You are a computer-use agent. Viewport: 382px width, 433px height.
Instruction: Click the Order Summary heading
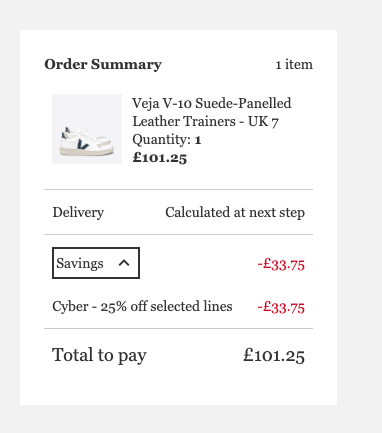pyautogui.click(x=103, y=64)
